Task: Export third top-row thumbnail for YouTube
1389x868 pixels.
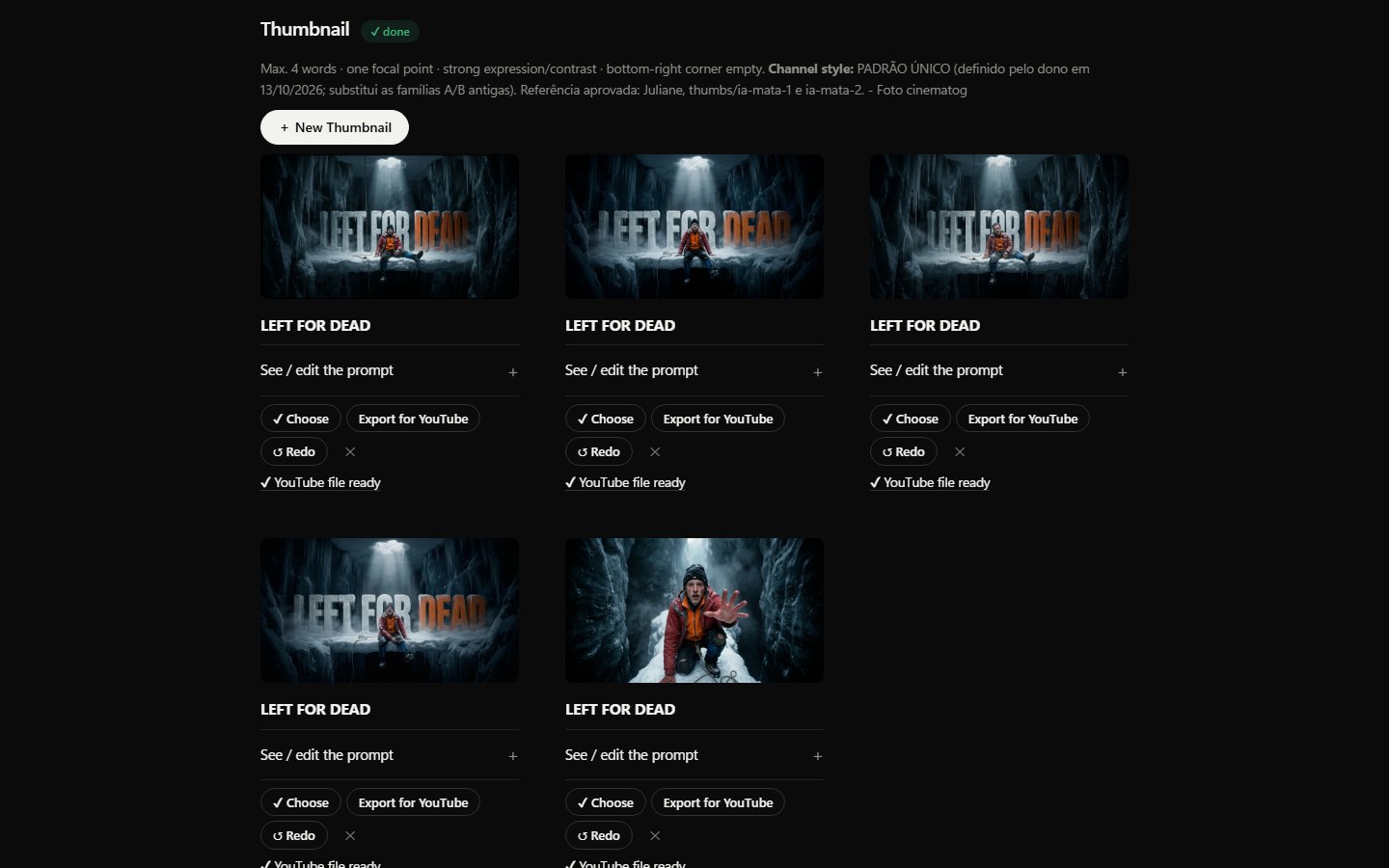Action: [1022, 419]
